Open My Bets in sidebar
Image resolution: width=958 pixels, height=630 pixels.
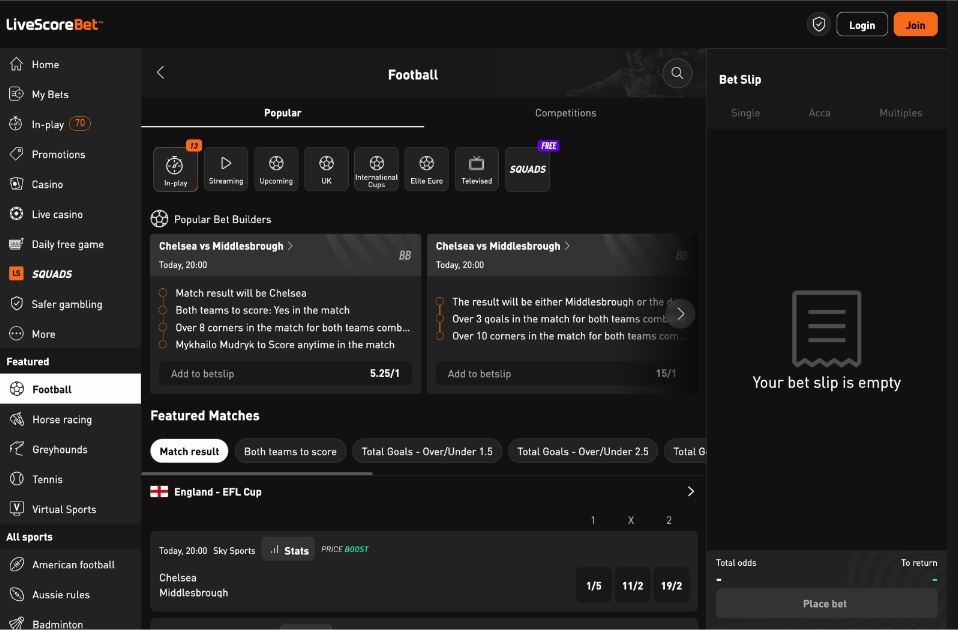coord(70,94)
